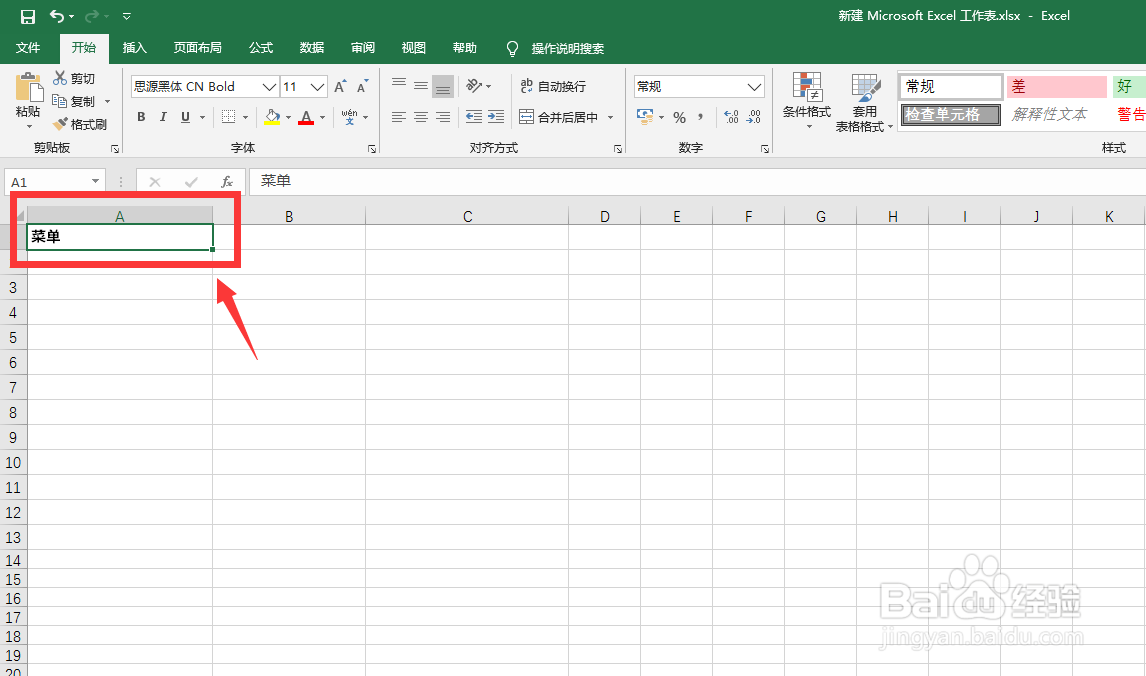Expand the 复制 dropdown arrow

pos(107,102)
